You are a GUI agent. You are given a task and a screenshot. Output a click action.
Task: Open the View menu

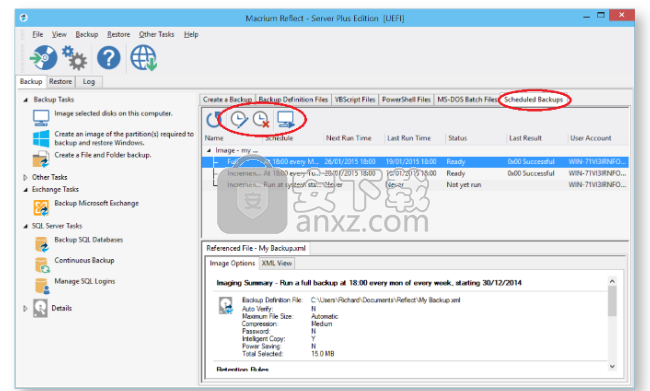click(59, 34)
